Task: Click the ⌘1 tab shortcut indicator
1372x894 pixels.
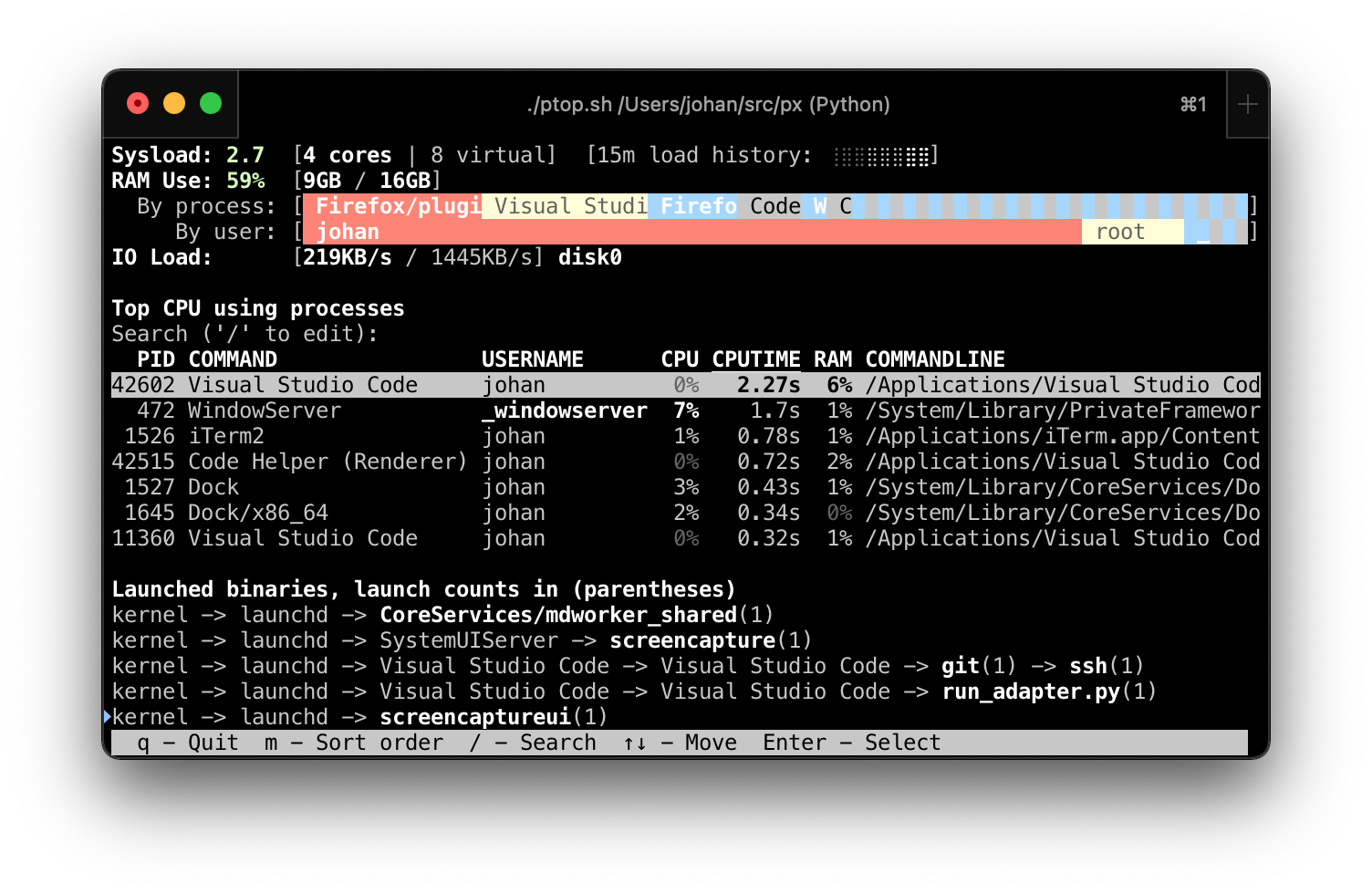Action: pos(1193,104)
